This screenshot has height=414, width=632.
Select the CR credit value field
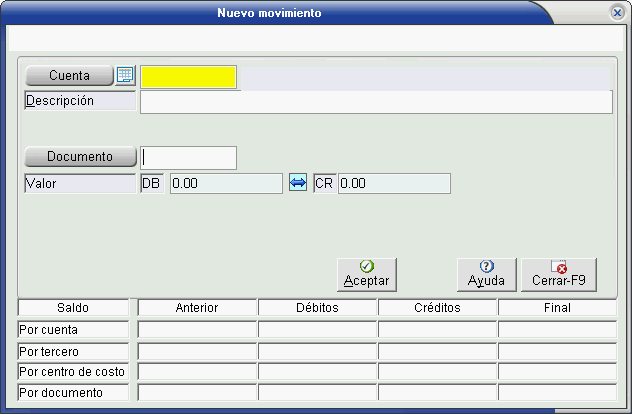[394, 184]
